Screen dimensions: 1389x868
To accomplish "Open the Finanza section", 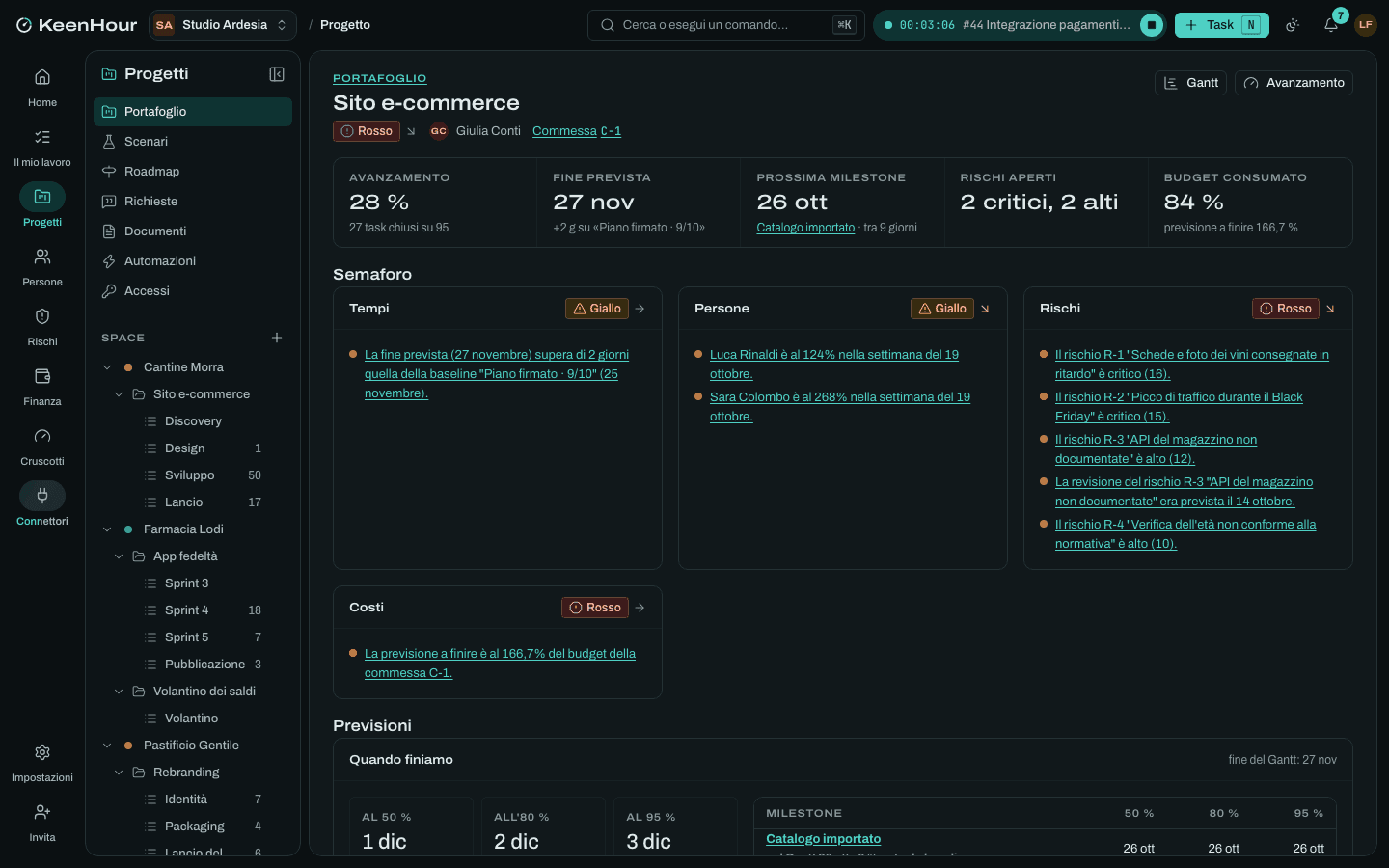I will [42, 387].
